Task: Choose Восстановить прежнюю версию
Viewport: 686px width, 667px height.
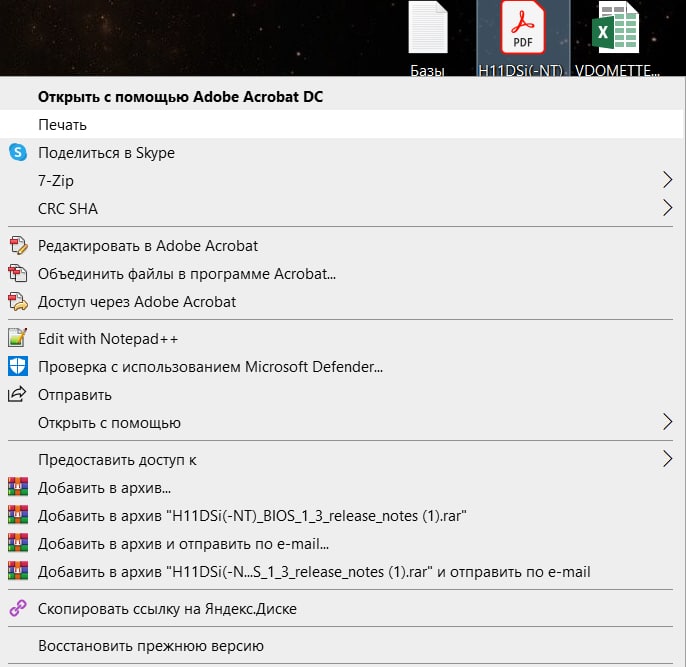Action: coord(341,646)
